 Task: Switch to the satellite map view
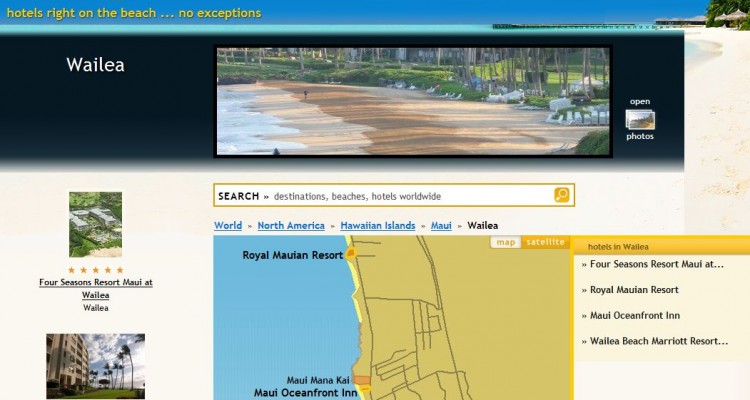pos(546,242)
